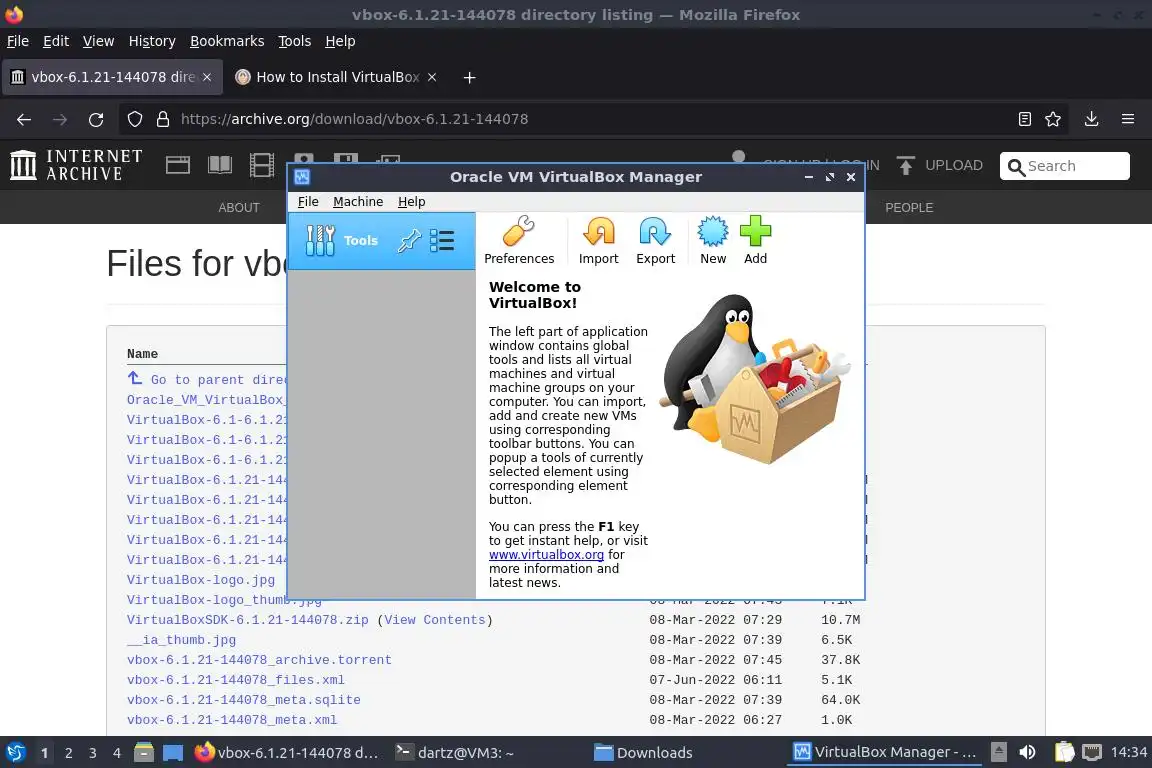The height and width of the screenshot is (768, 1152).
Task: Go to Internet Archive home logo
Action: click(76, 165)
